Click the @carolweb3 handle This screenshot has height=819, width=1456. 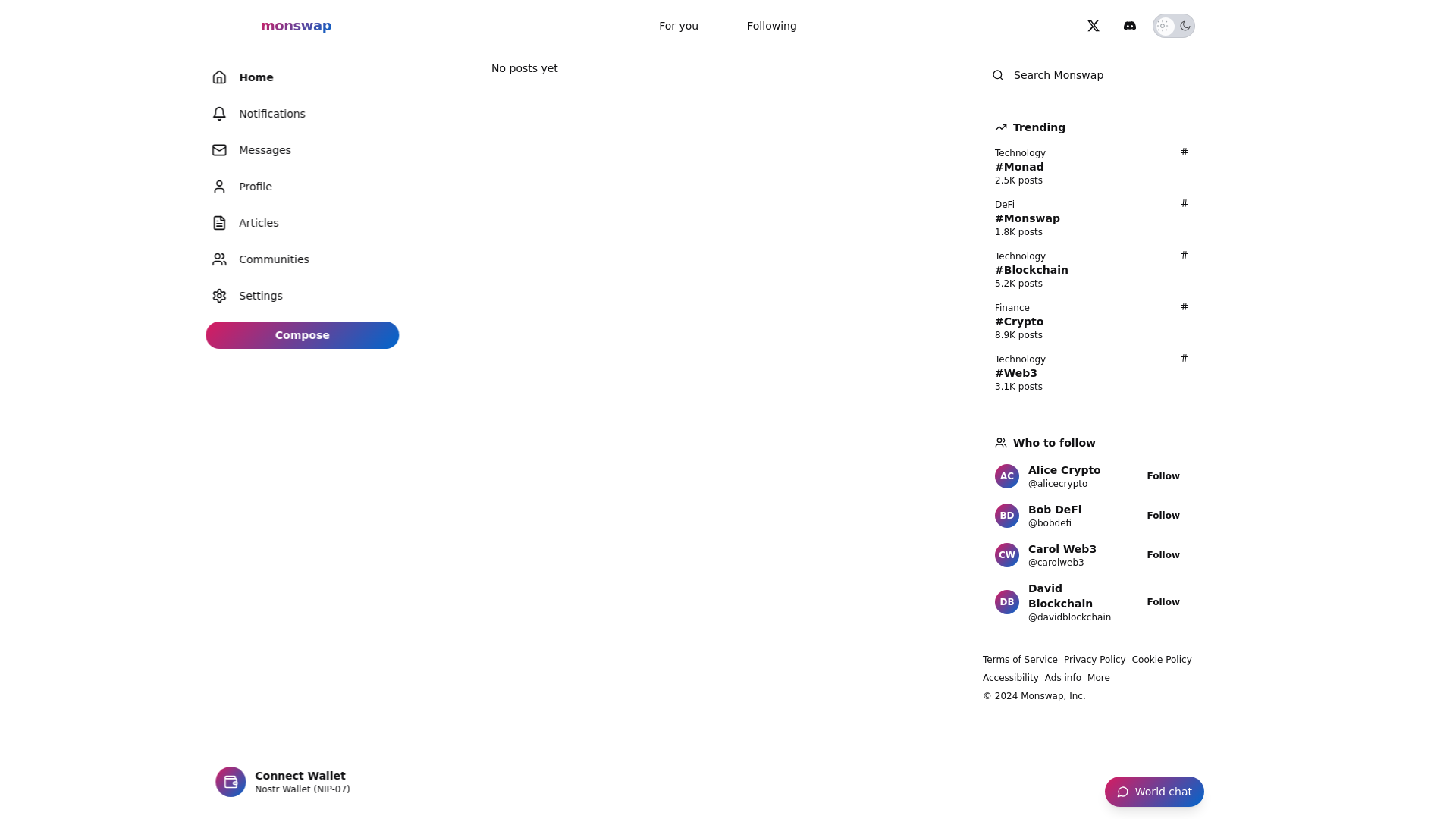click(1056, 563)
